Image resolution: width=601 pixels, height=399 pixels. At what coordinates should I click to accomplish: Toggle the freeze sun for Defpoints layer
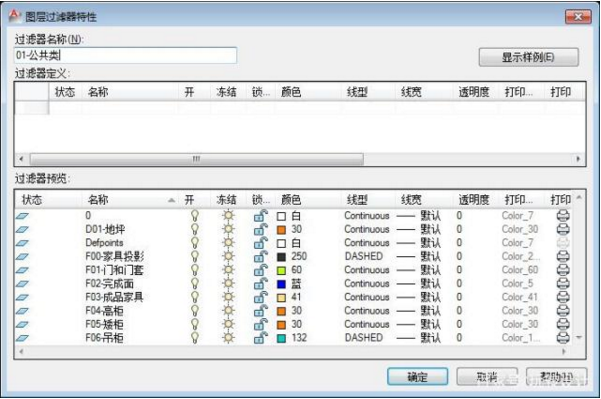[x=228, y=243]
